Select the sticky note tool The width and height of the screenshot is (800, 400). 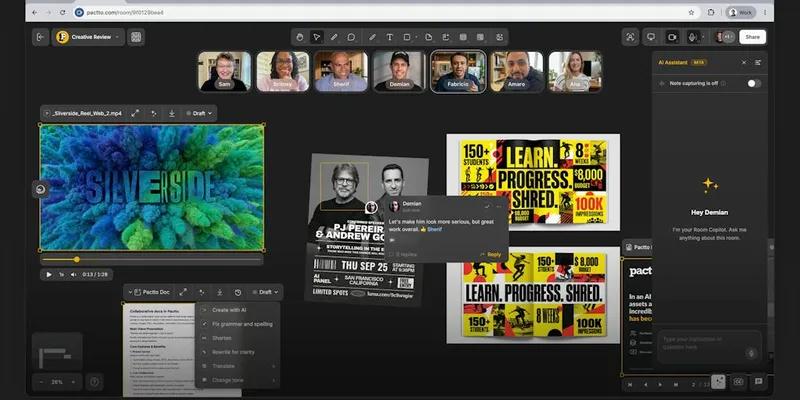(x=428, y=37)
